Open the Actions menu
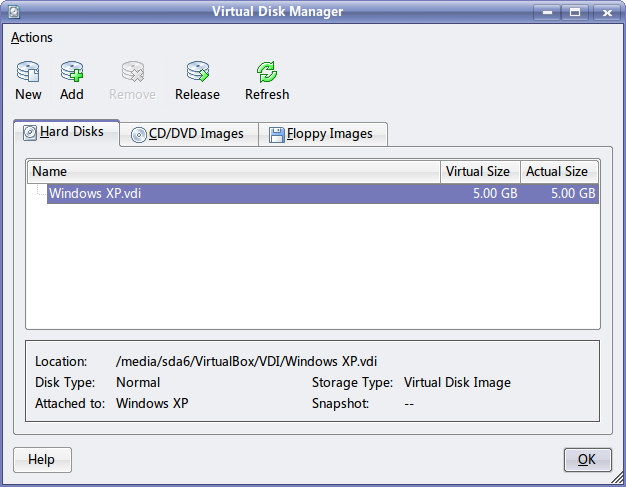The width and height of the screenshot is (626, 487). click(x=32, y=38)
